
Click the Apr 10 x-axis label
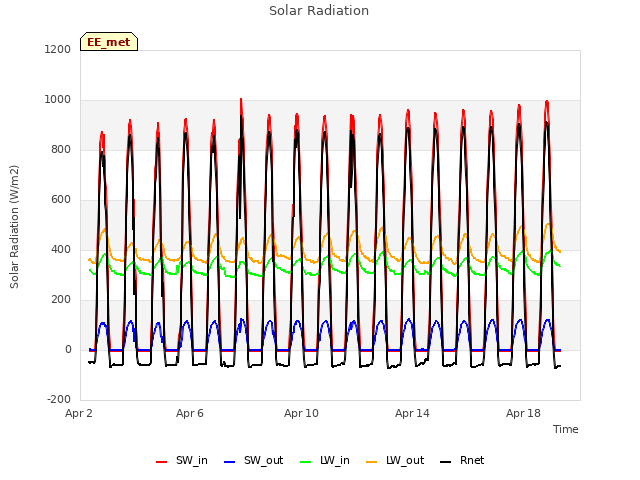click(x=301, y=413)
